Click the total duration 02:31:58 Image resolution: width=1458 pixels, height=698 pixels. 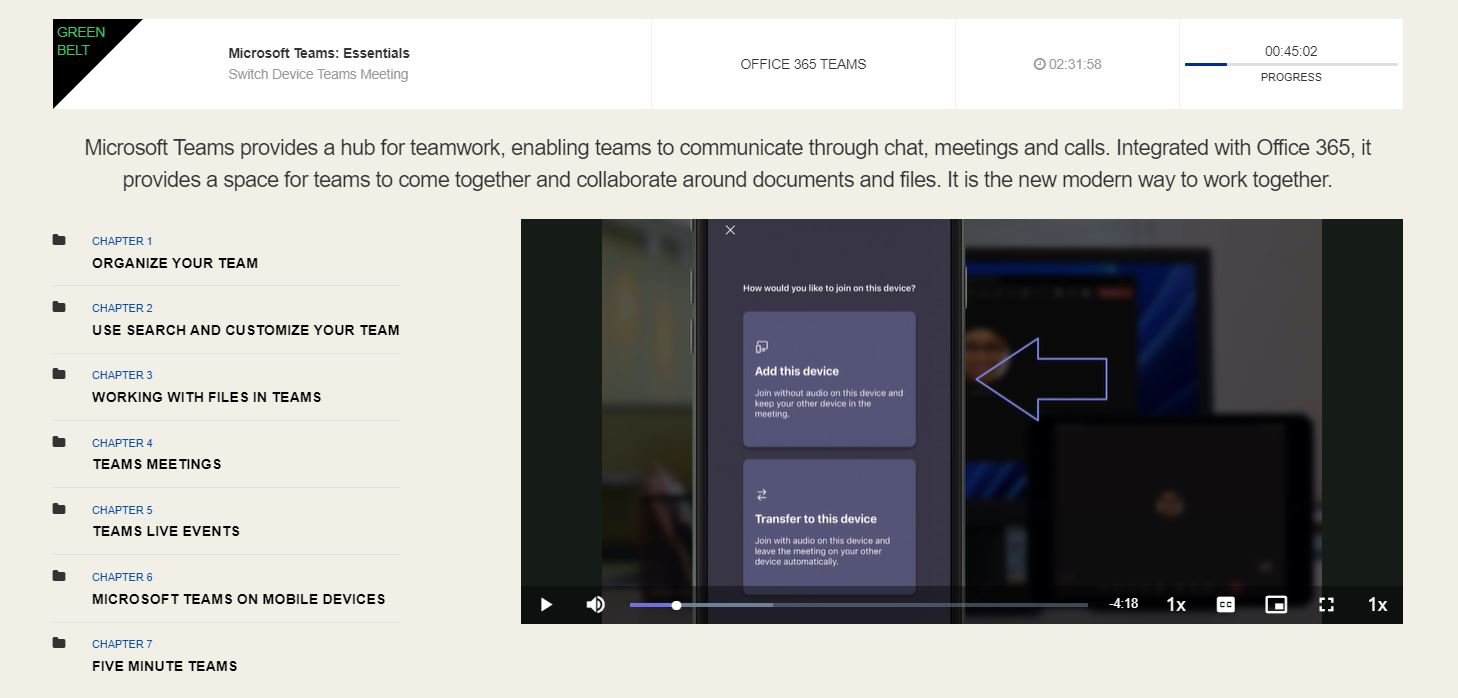tap(1075, 64)
